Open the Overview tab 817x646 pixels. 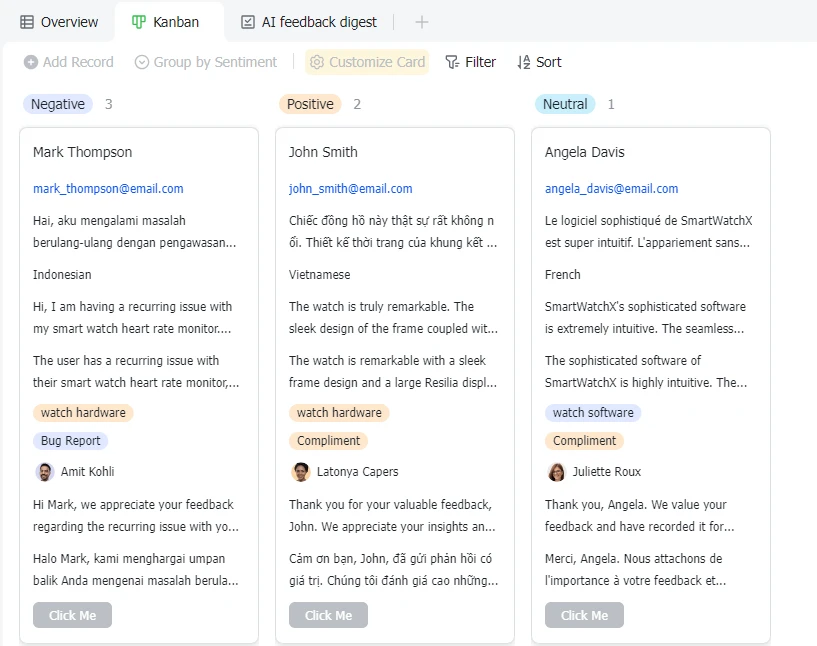tap(59, 22)
